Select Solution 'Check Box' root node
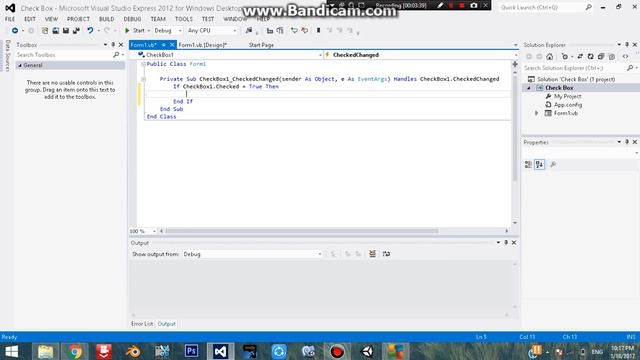 point(576,79)
